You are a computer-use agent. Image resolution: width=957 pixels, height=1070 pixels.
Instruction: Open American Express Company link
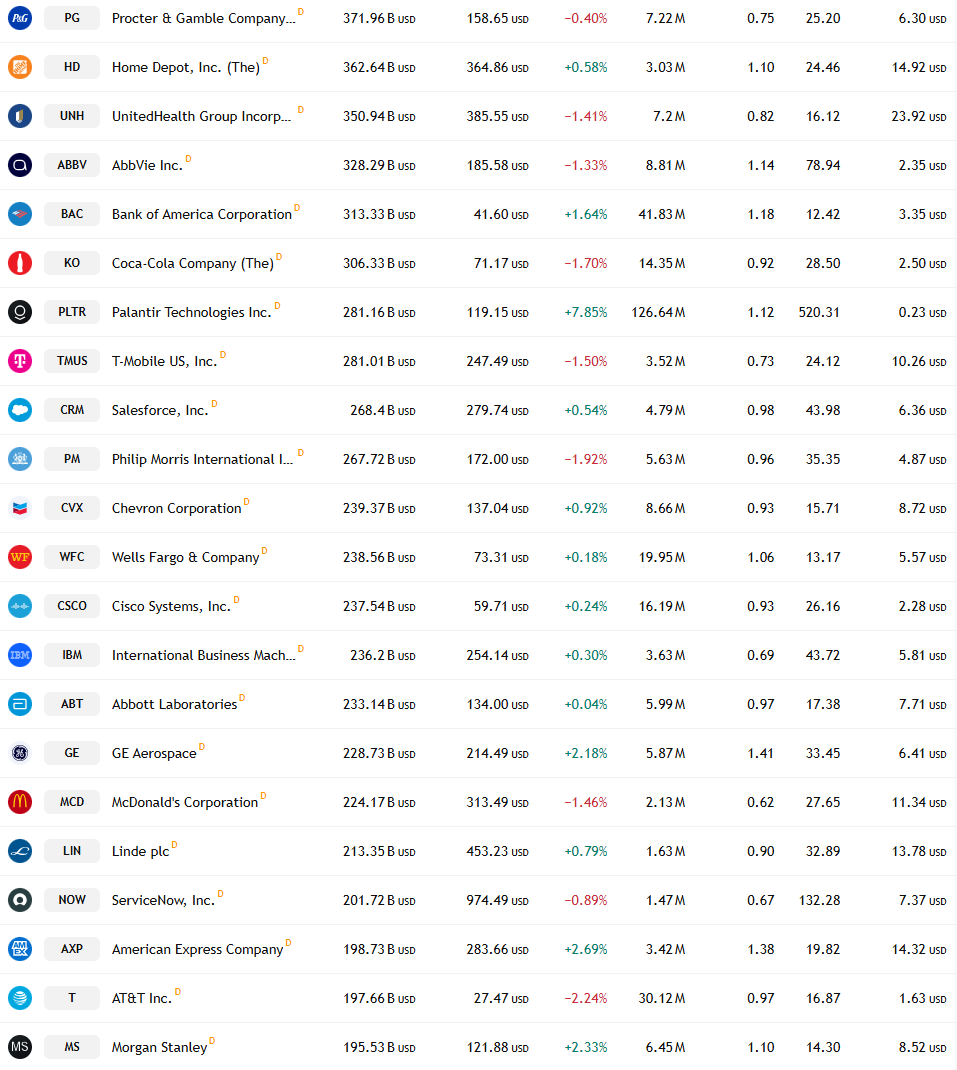click(x=197, y=950)
